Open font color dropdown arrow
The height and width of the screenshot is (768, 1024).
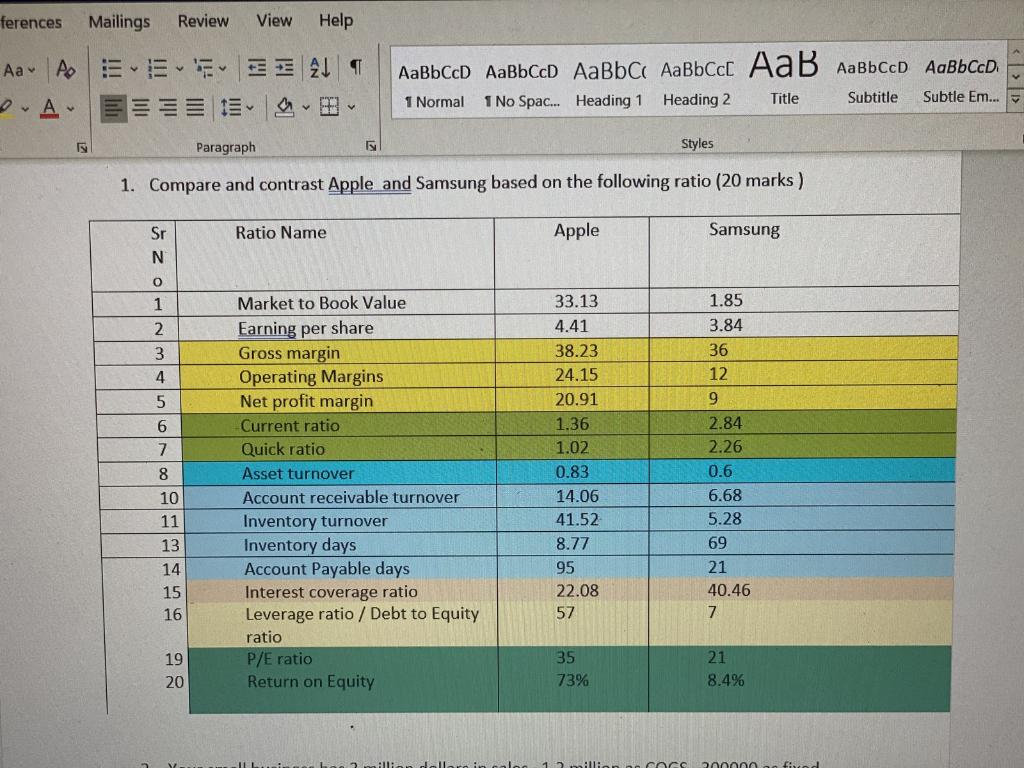70,108
